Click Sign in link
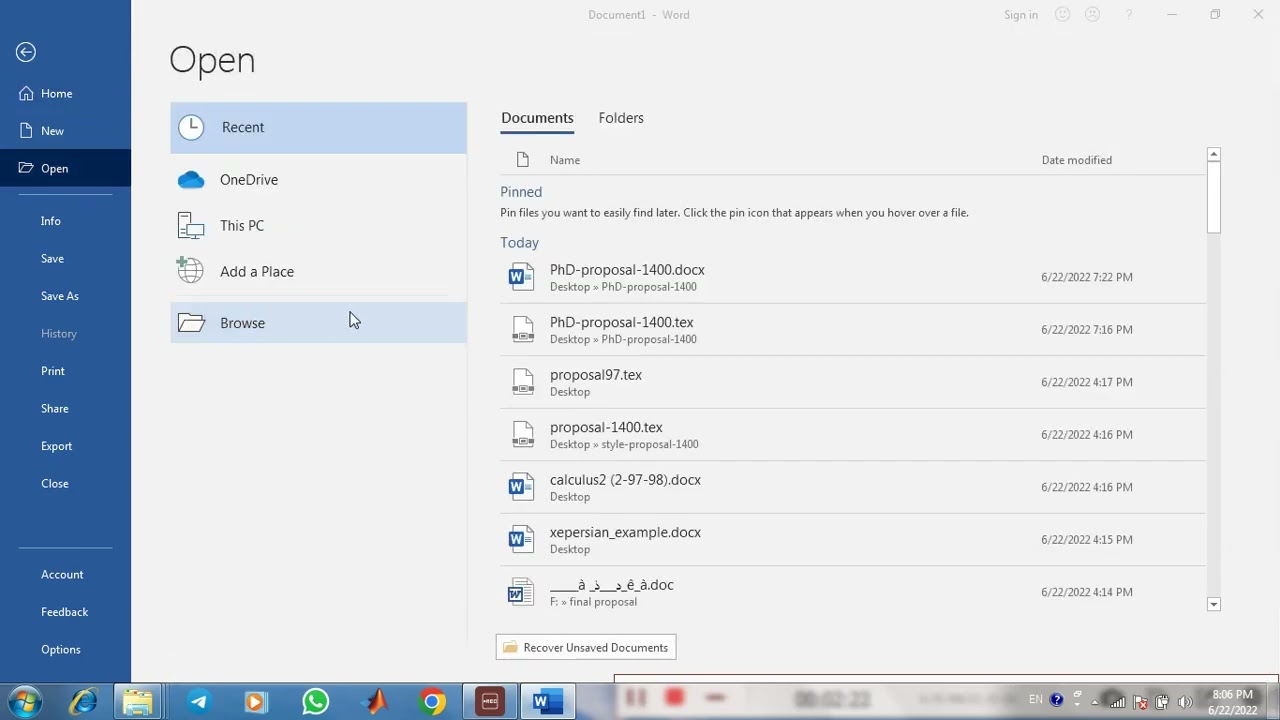Screen dimensions: 1280x720 (x=1021, y=15)
